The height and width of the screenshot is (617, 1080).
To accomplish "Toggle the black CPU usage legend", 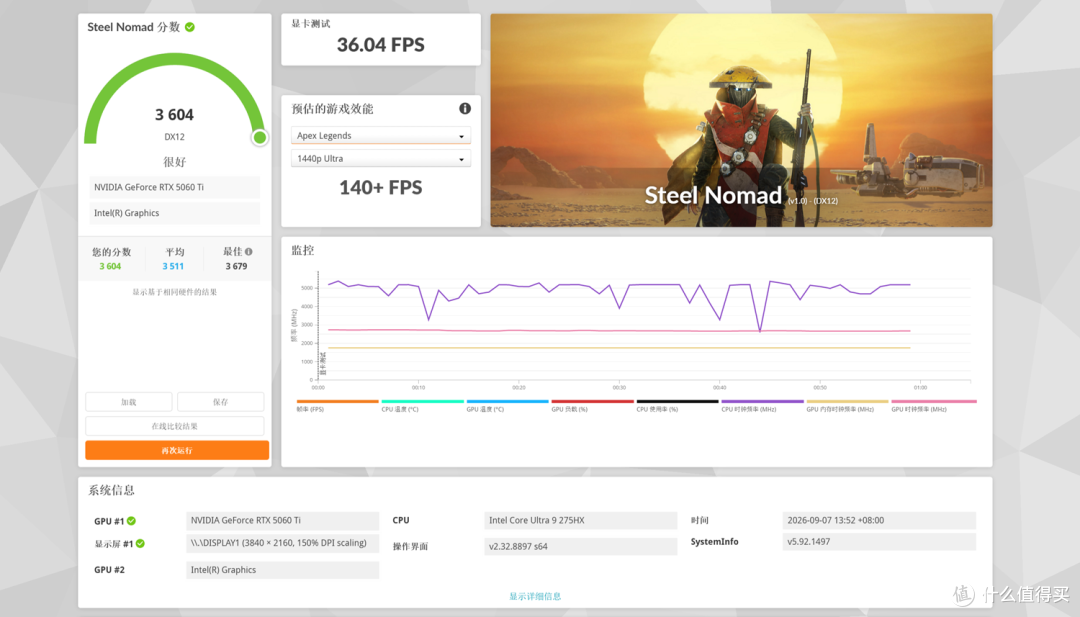I will point(678,401).
